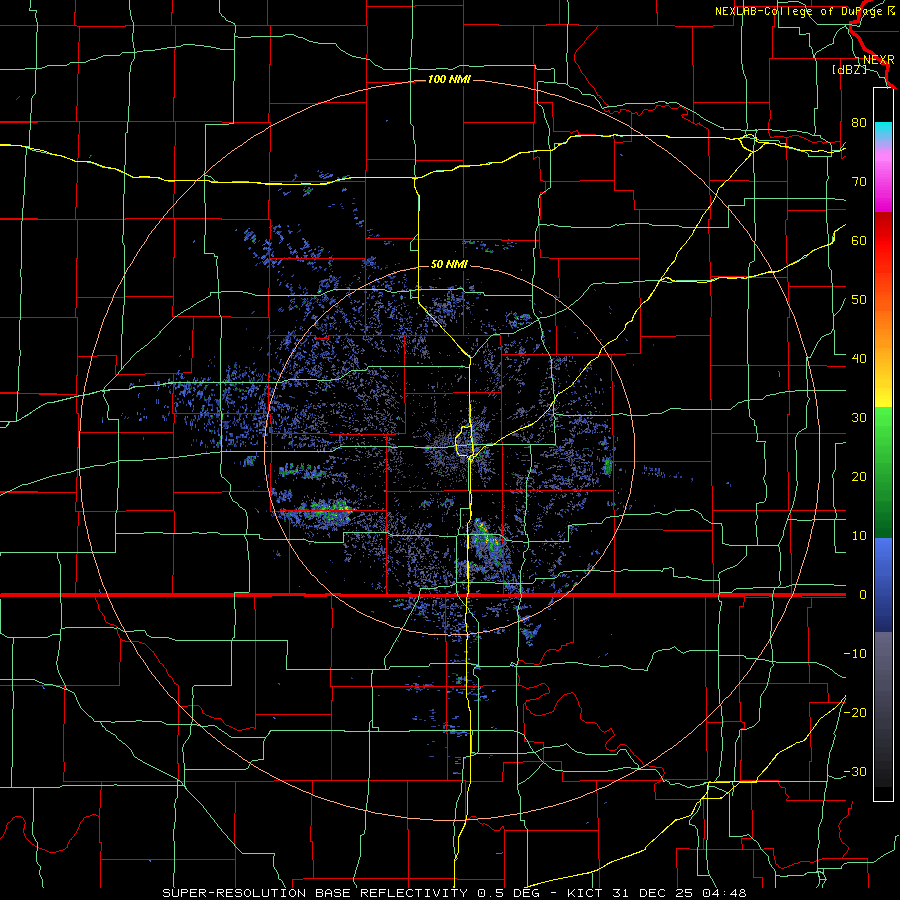This screenshot has height=900, width=900.
Task: Click the 50 NMI range ring label
Action: click(x=449, y=264)
